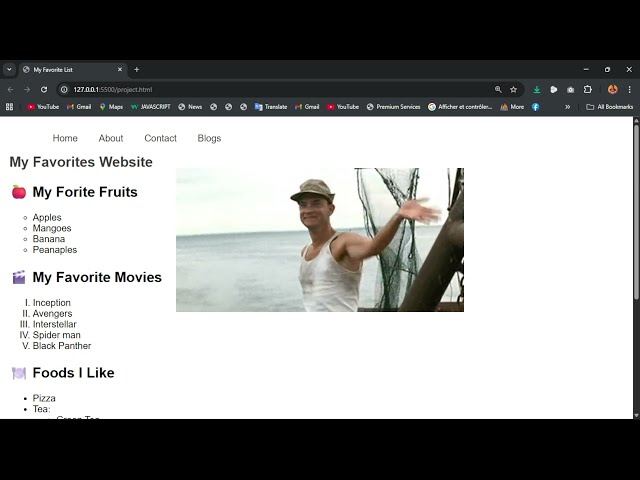Click the Spider man list item
This screenshot has height=480, width=640.
tap(56, 335)
